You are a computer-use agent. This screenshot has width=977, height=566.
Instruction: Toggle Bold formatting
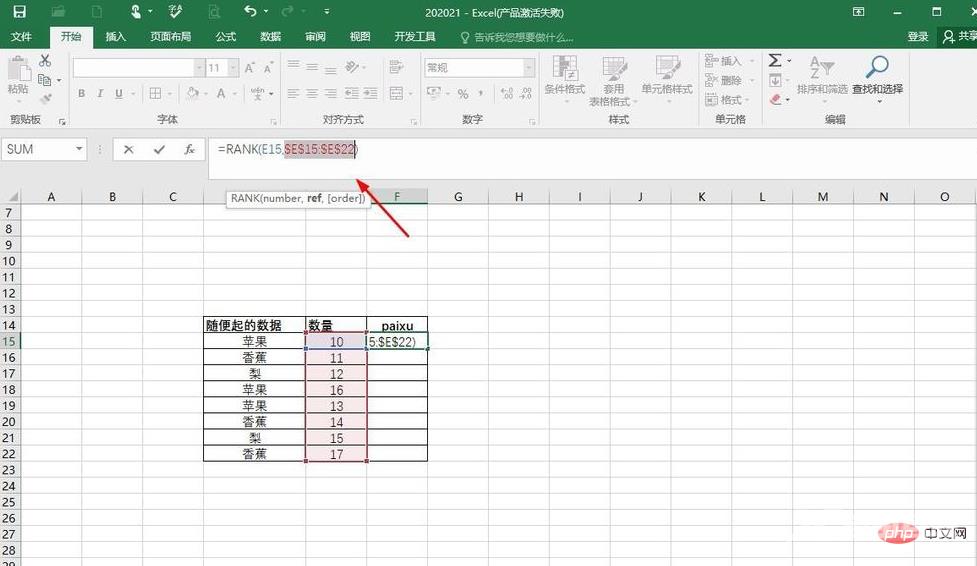coord(81,94)
